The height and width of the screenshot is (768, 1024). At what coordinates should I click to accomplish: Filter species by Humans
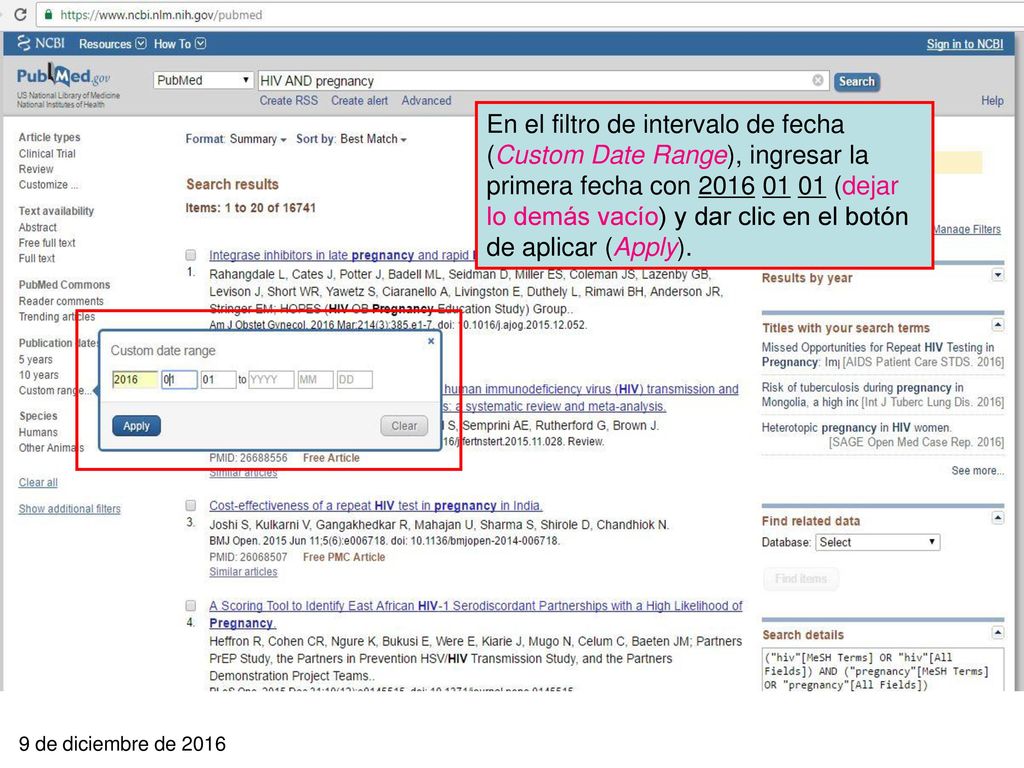[38, 432]
